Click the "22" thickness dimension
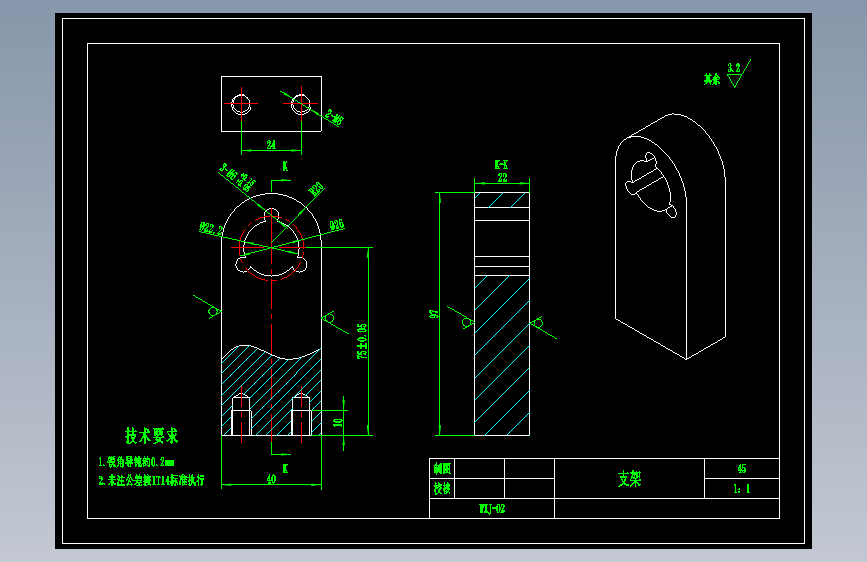Screen dimensions: 867x562 click(x=502, y=178)
